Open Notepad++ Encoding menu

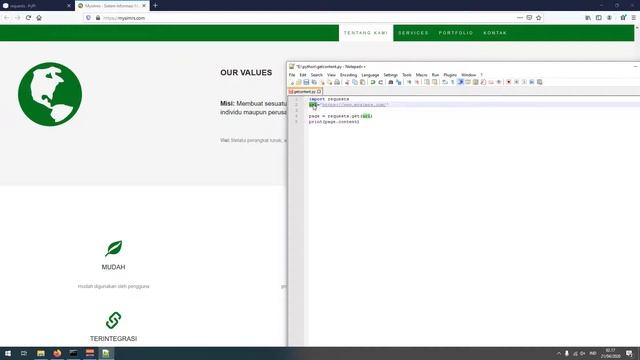348,75
